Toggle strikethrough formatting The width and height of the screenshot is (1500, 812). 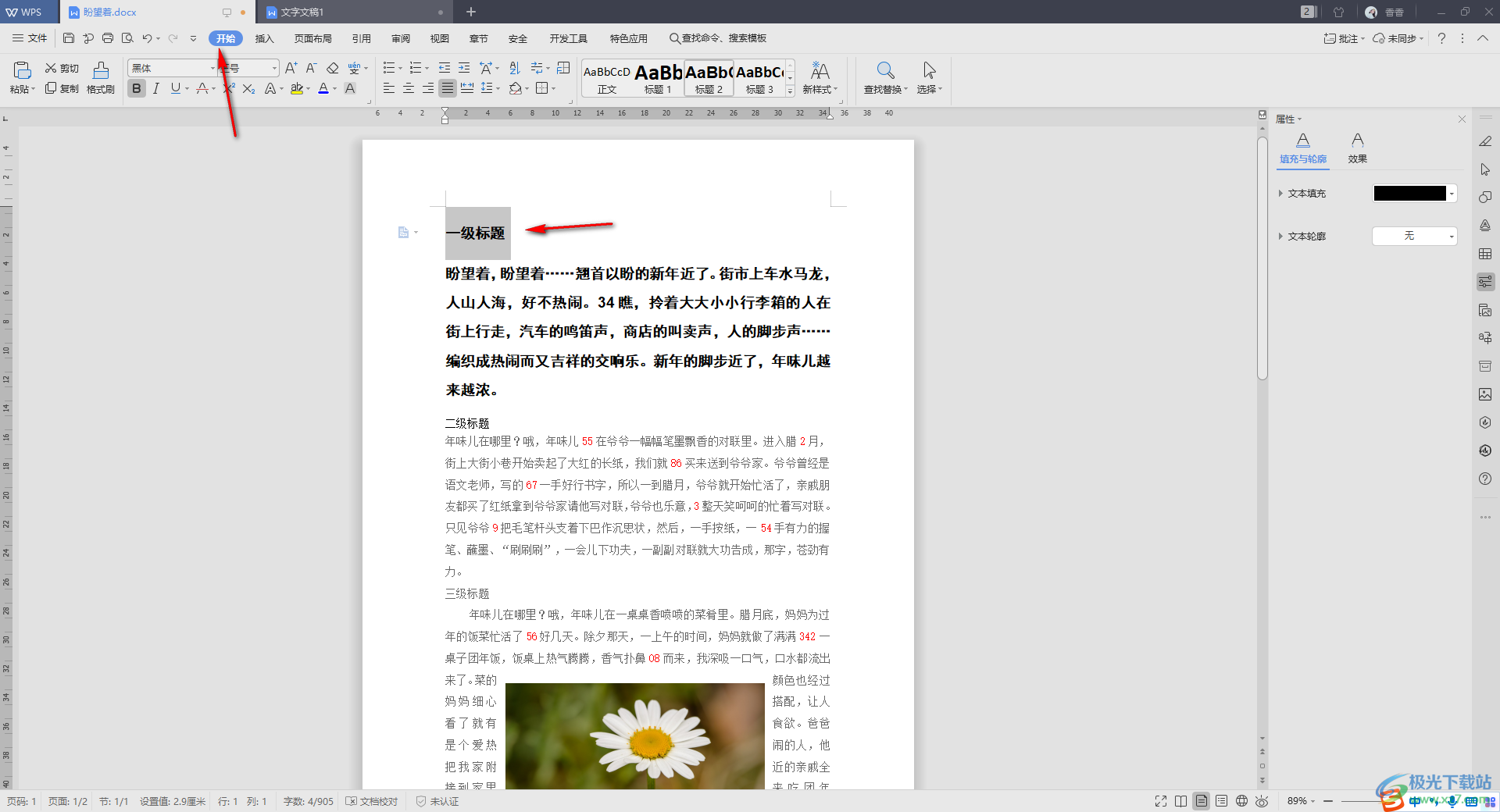point(202,89)
